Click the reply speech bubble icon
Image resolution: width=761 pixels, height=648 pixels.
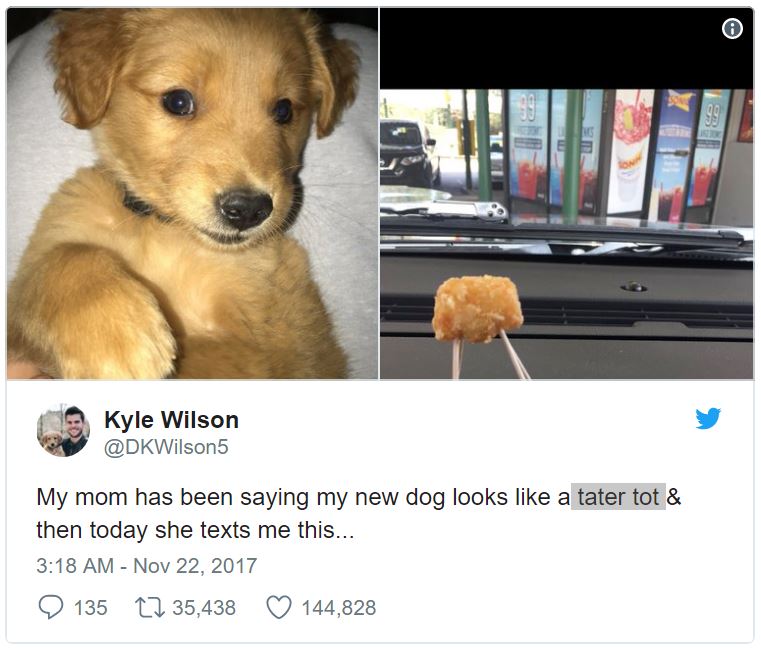tap(50, 607)
